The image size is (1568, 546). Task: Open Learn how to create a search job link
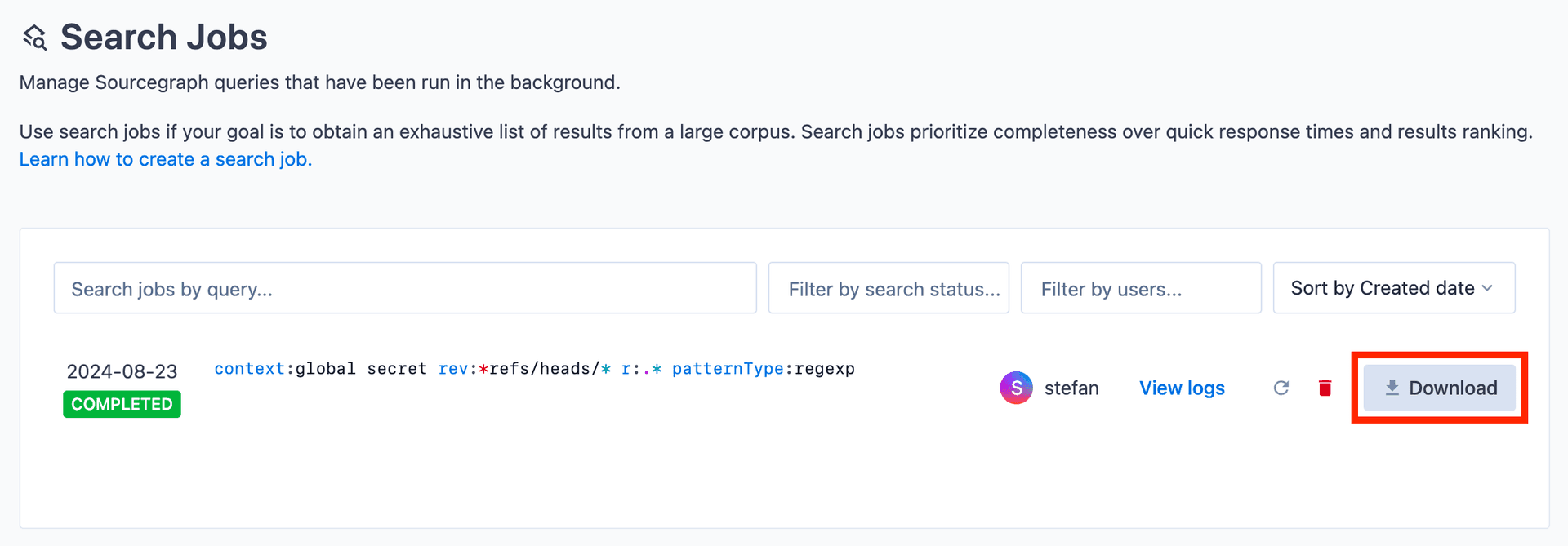pyautogui.click(x=166, y=159)
